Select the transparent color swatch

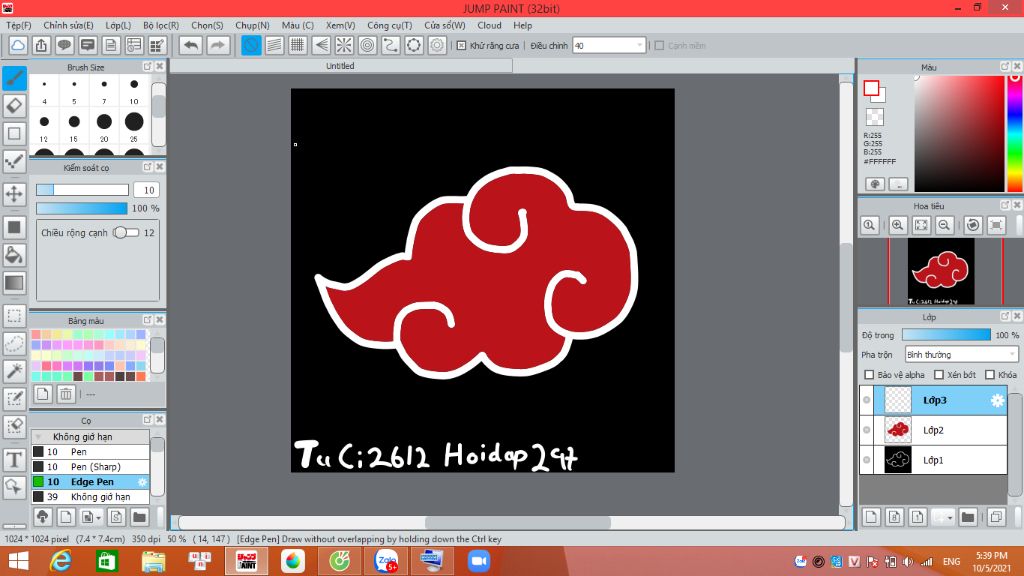[874, 117]
